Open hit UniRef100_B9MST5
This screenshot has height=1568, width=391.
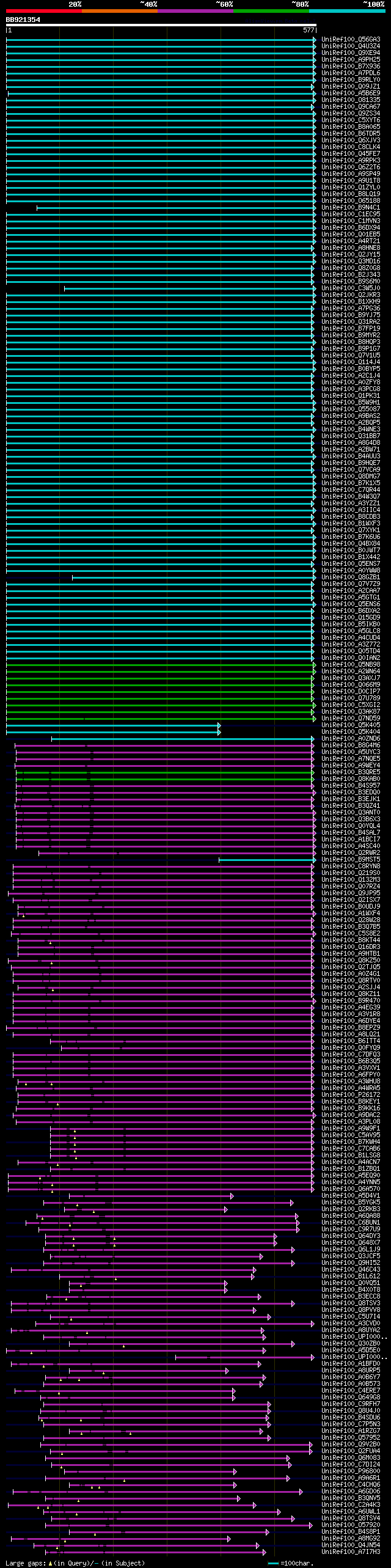(x=351, y=859)
